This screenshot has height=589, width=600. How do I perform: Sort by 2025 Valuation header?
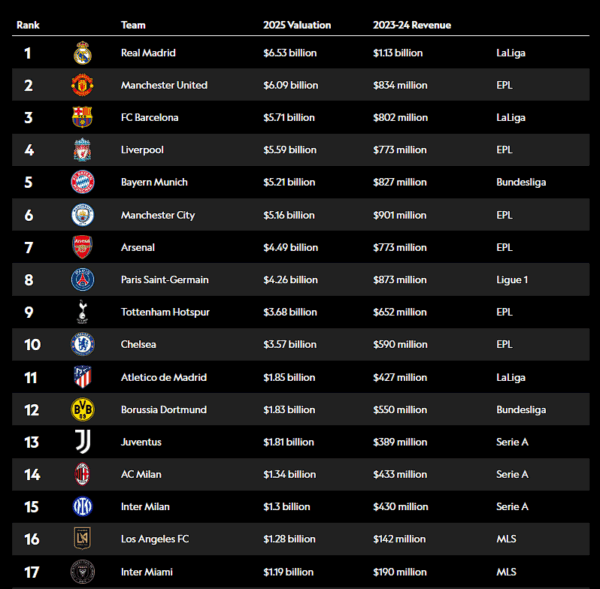pyautogui.click(x=297, y=25)
